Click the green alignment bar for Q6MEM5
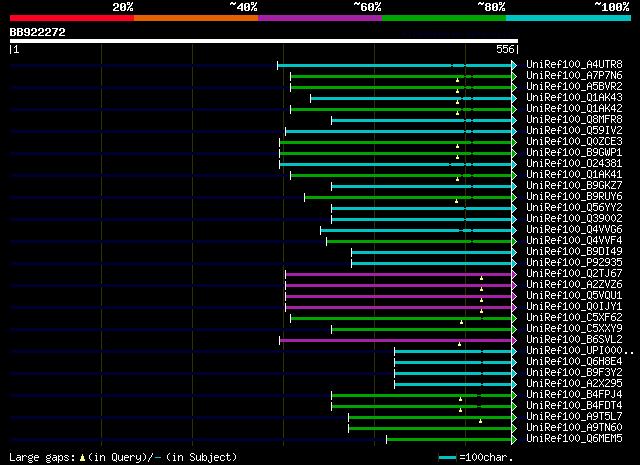 point(449,440)
